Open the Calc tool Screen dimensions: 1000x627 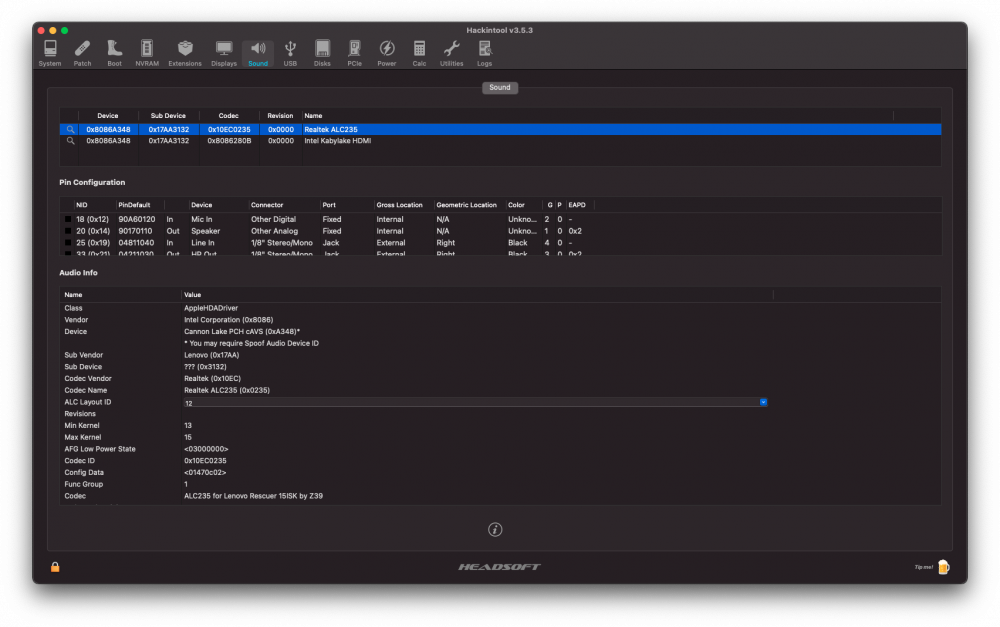click(x=419, y=54)
